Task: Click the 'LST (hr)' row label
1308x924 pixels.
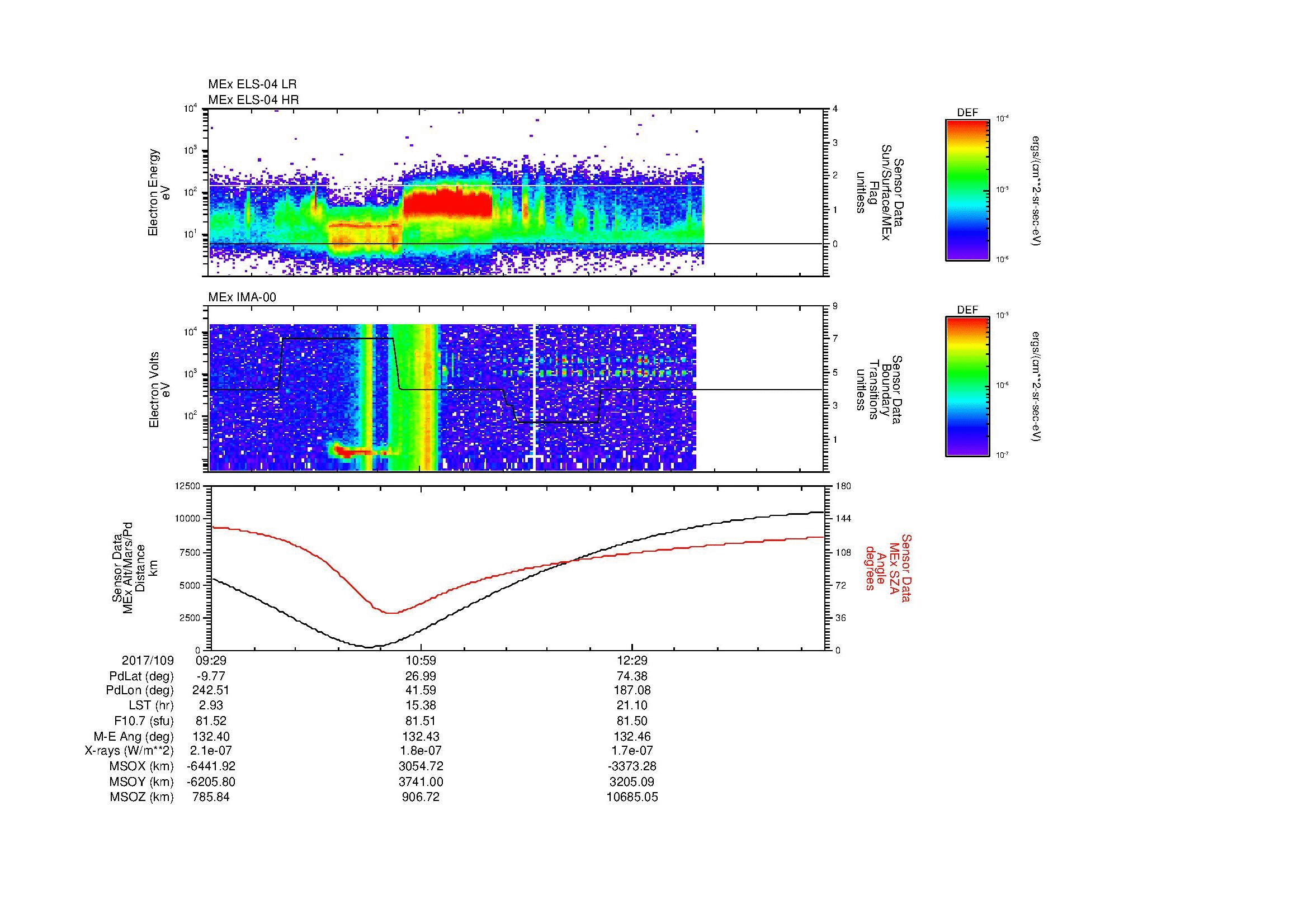Action: 151,705
